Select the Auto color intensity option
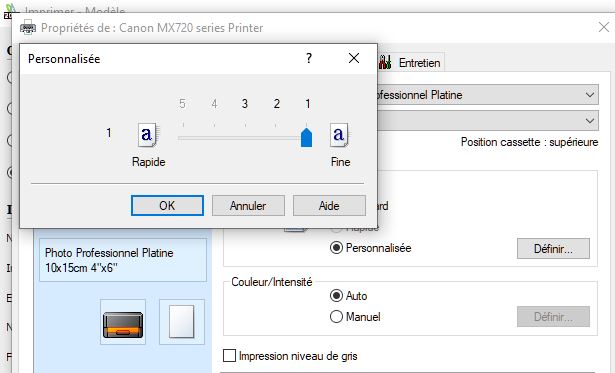Image resolution: width=615 pixels, height=373 pixels. [336, 296]
